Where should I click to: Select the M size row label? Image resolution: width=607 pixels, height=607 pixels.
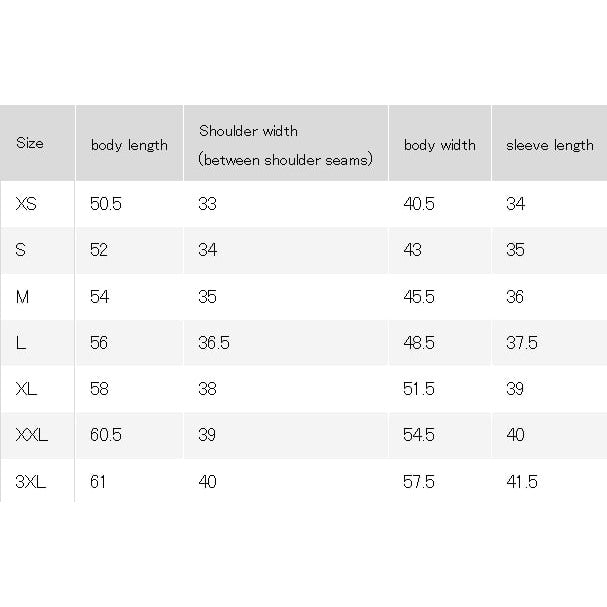click(x=22, y=297)
